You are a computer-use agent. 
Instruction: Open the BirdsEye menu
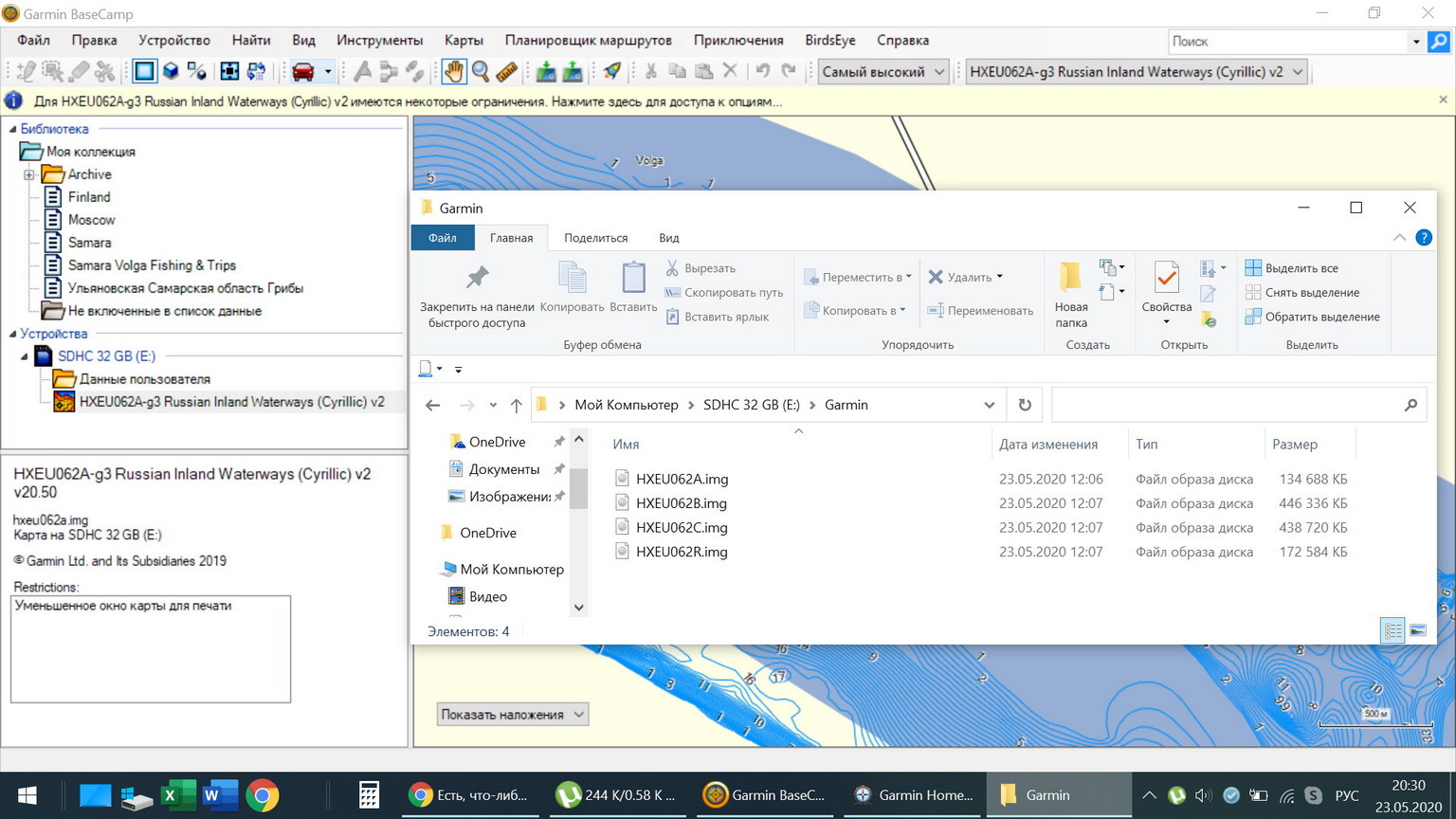(830, 40)
